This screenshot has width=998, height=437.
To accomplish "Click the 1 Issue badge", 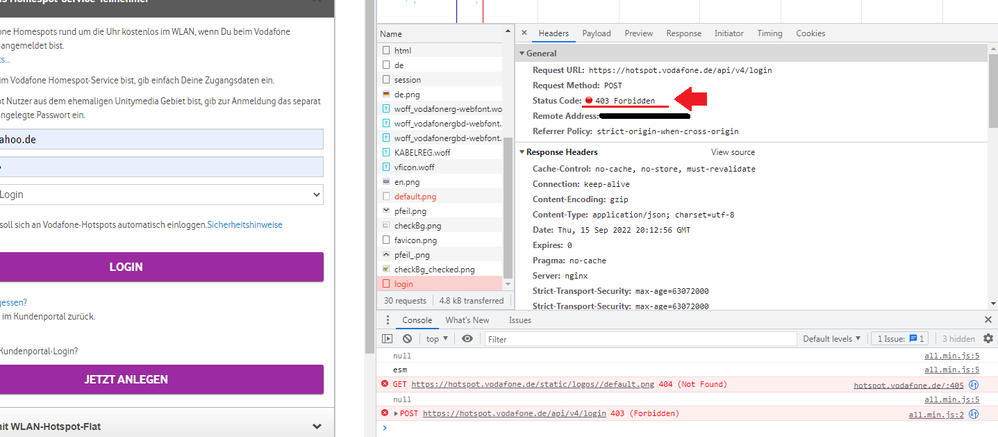I will 901,339.
